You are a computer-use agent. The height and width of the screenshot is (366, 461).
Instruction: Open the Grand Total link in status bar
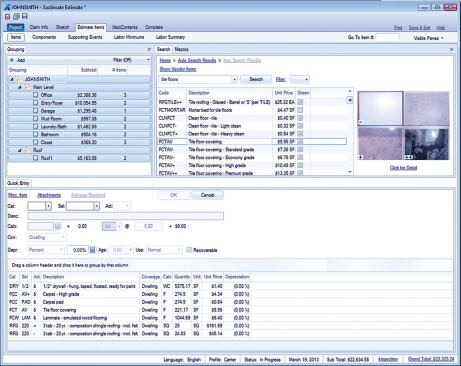(x=431, y=359)
